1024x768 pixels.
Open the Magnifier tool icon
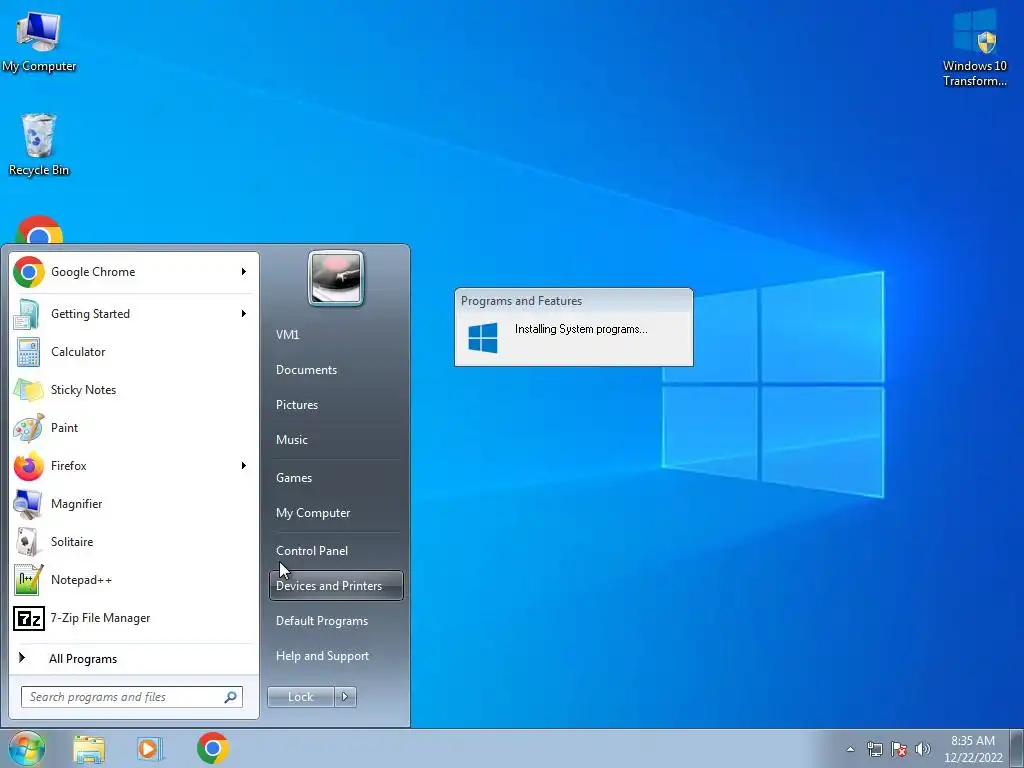point(28,504)
